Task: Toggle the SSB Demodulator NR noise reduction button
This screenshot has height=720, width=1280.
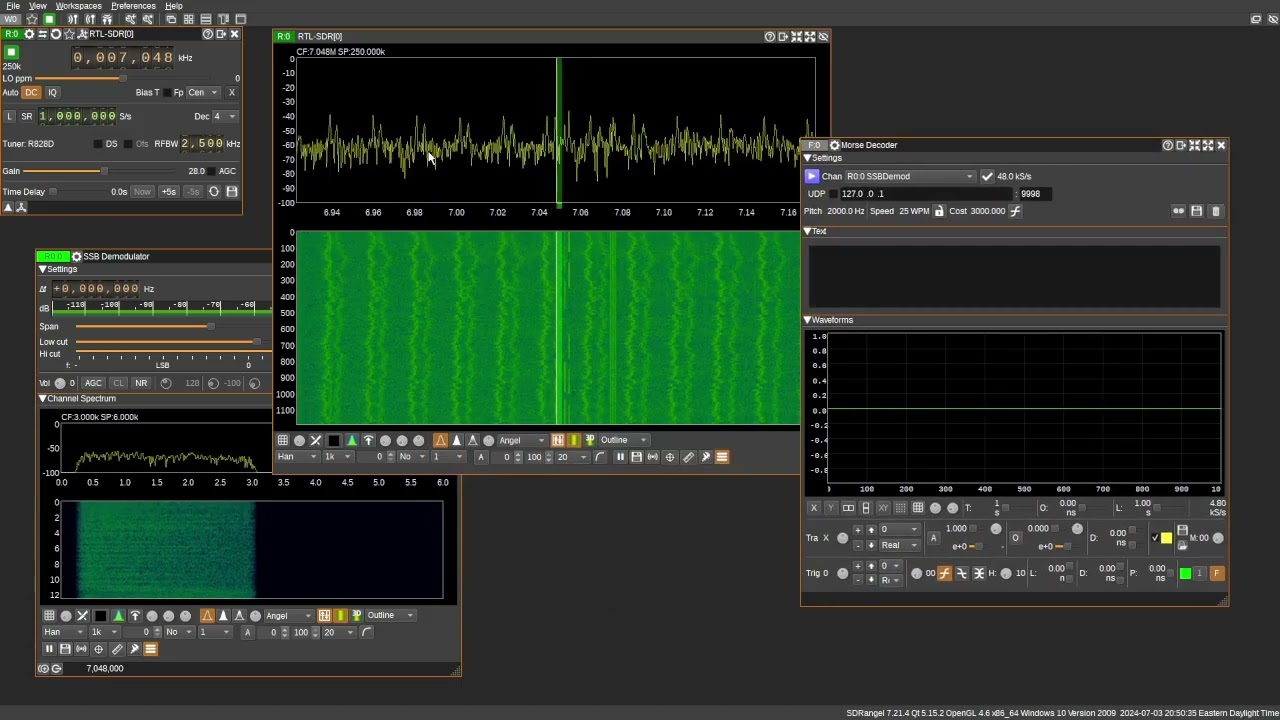Action: 141,383
